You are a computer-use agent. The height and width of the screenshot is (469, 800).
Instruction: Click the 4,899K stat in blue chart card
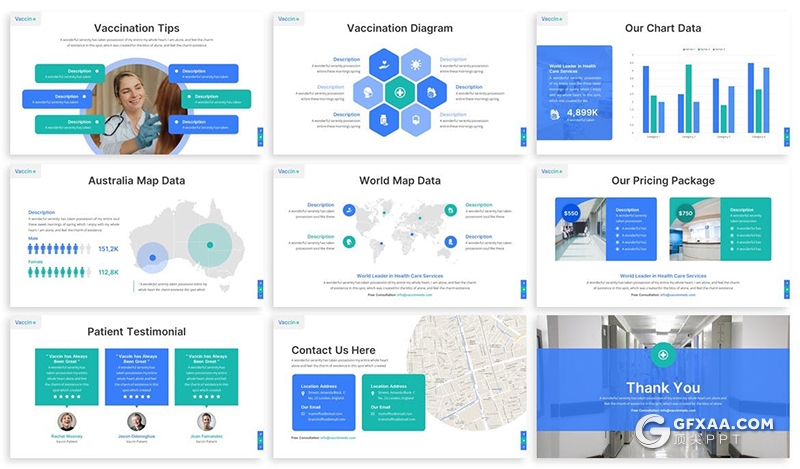582,113
